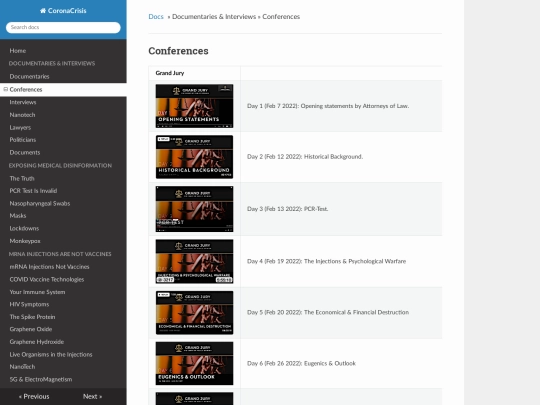This screenshot has width=540, height=405.
Task: Open the Masks page
Action: [x=18, y=216]
